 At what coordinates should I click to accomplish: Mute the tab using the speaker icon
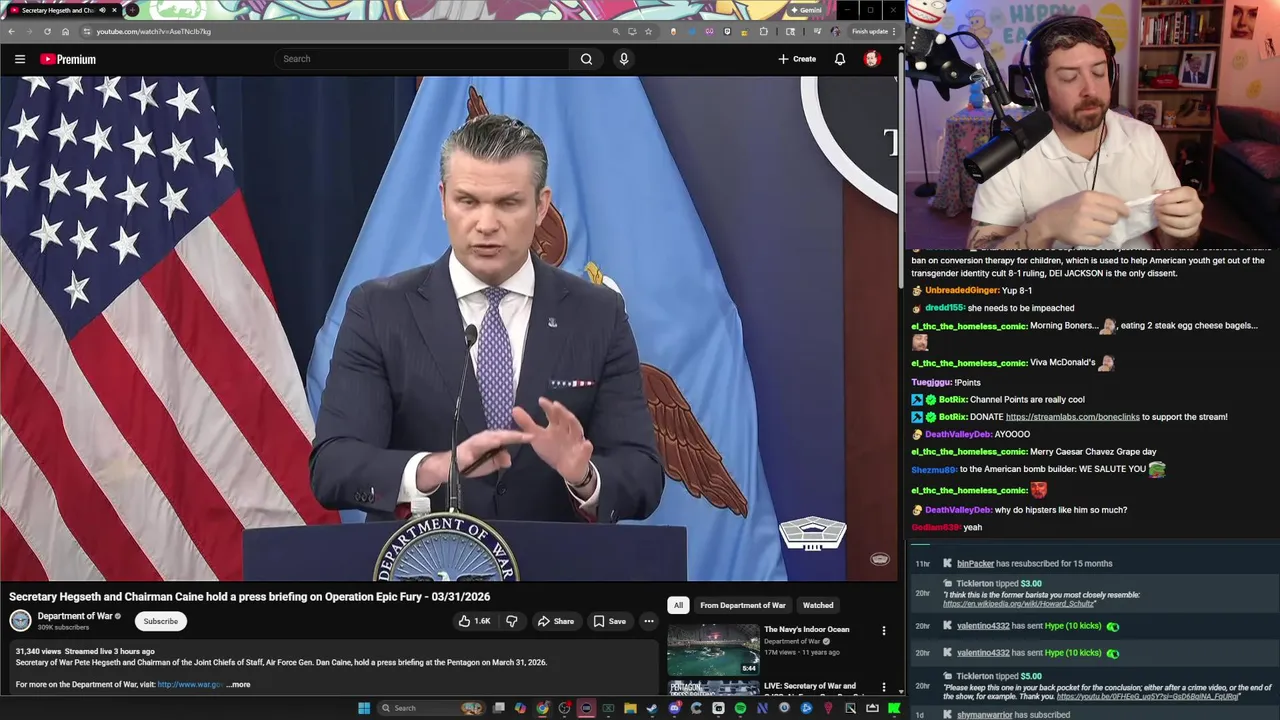pyautogui.click(x=102, y=10)
